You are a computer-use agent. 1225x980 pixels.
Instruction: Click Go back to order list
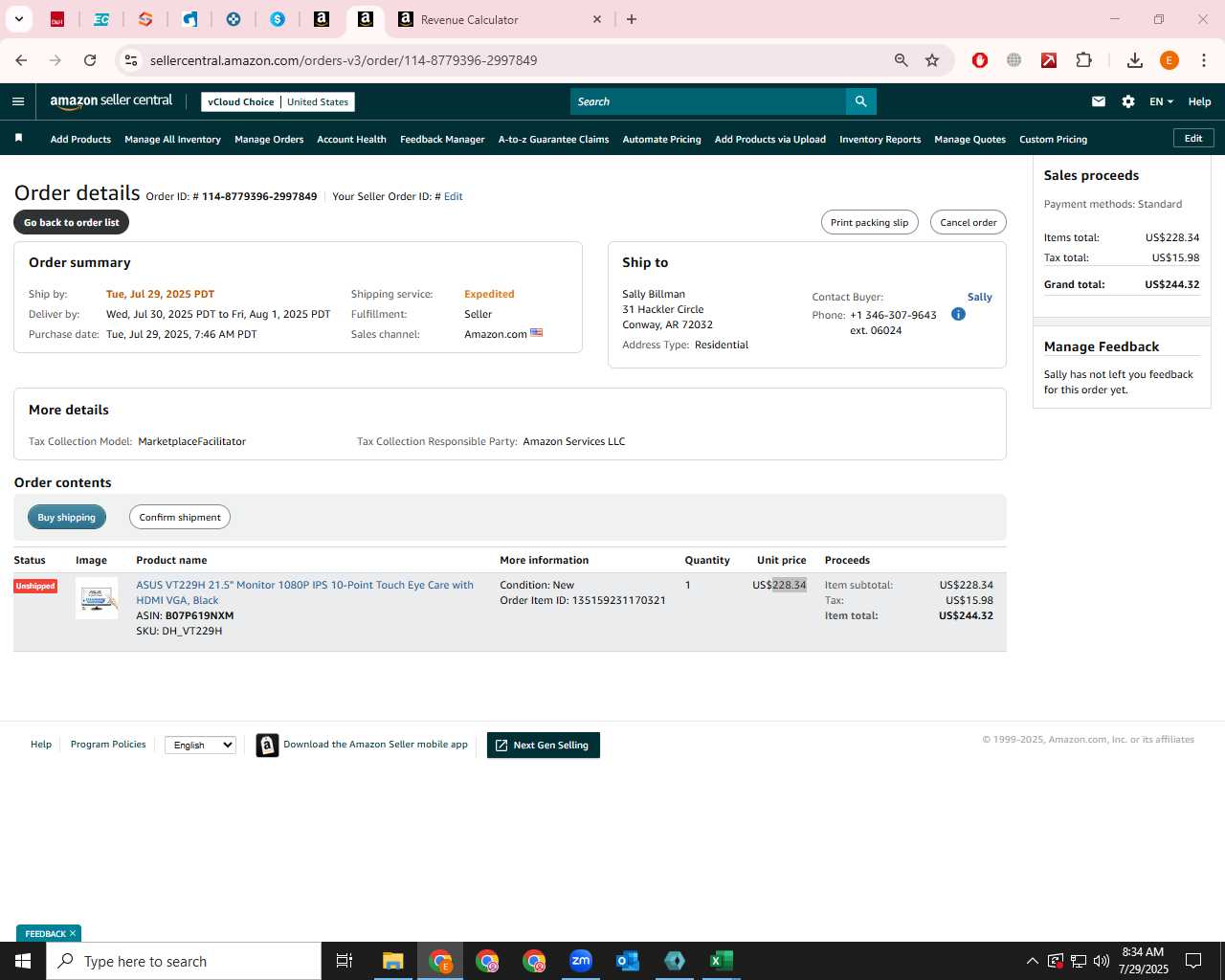[72, 222]
